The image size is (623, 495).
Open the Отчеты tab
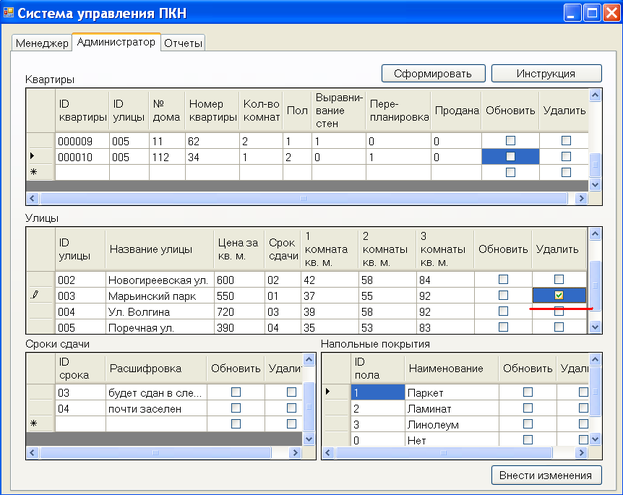183,44
